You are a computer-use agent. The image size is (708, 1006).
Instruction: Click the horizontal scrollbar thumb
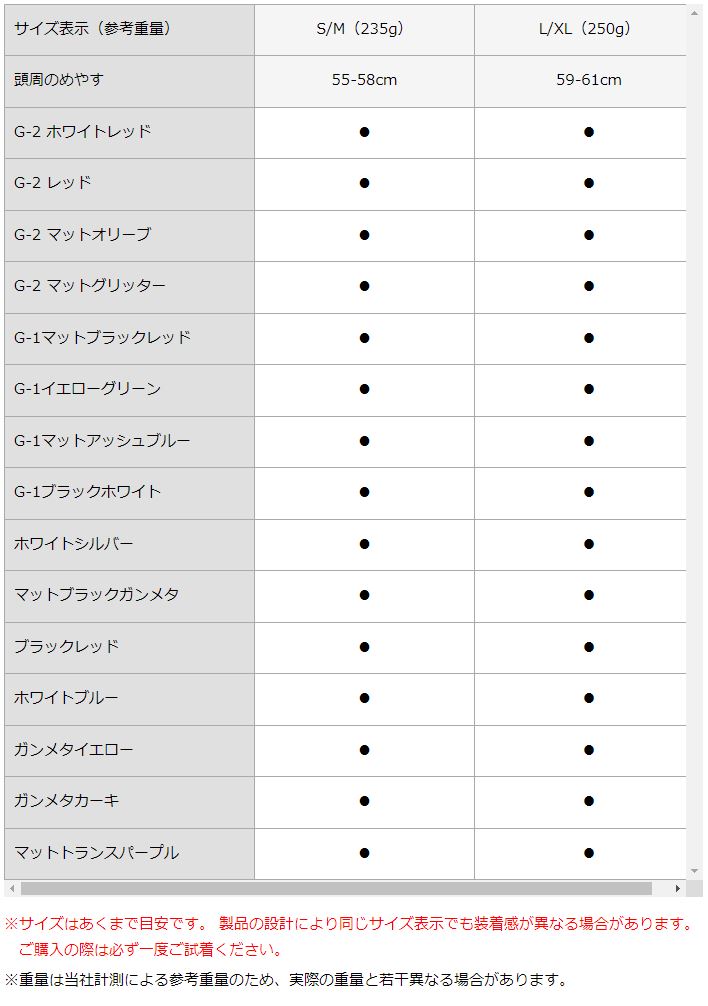click(337, 889)
